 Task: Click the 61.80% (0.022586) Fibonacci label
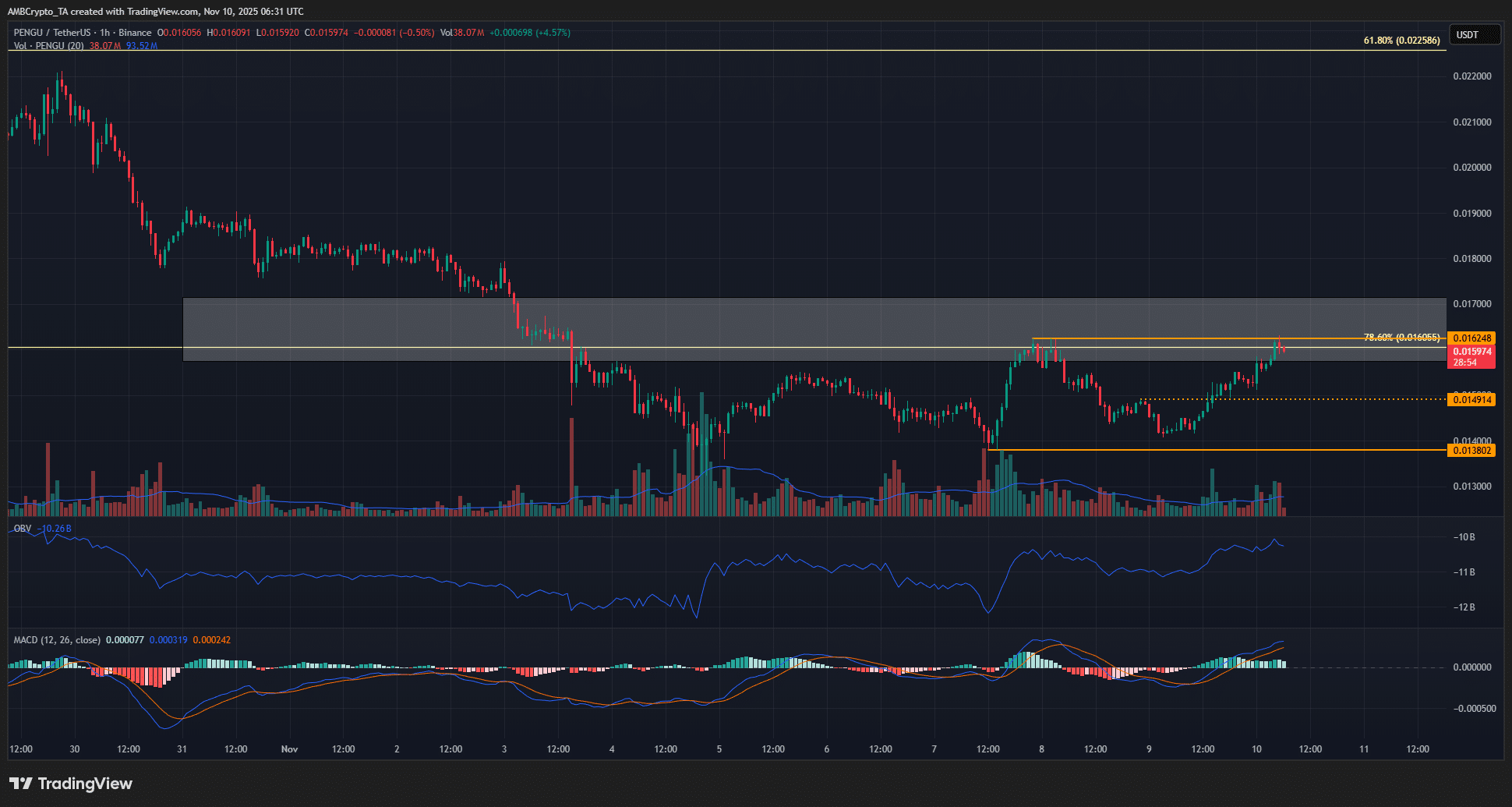pyautogui.click(x=1401, y=41)
